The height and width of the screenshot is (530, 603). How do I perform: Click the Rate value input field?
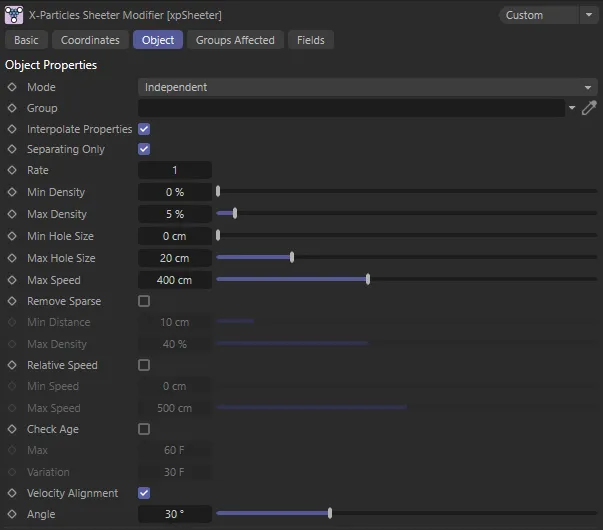pyautogui.click(x=174, y=170)
